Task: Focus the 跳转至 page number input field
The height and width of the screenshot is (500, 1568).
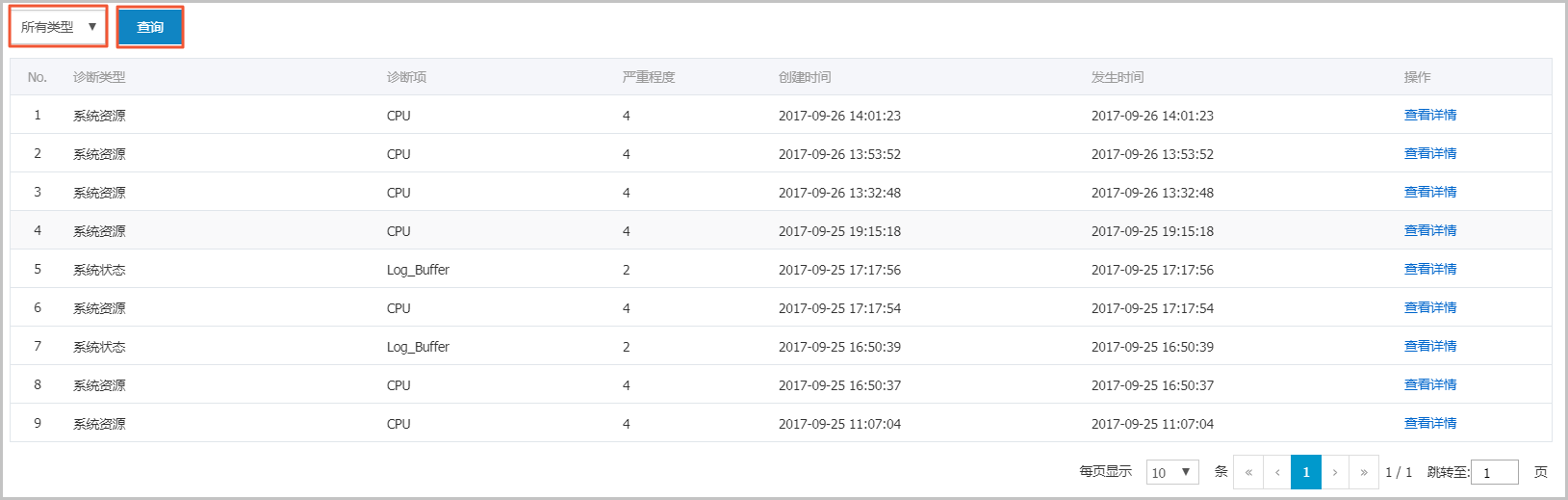Action: (x=1495, y=472)
